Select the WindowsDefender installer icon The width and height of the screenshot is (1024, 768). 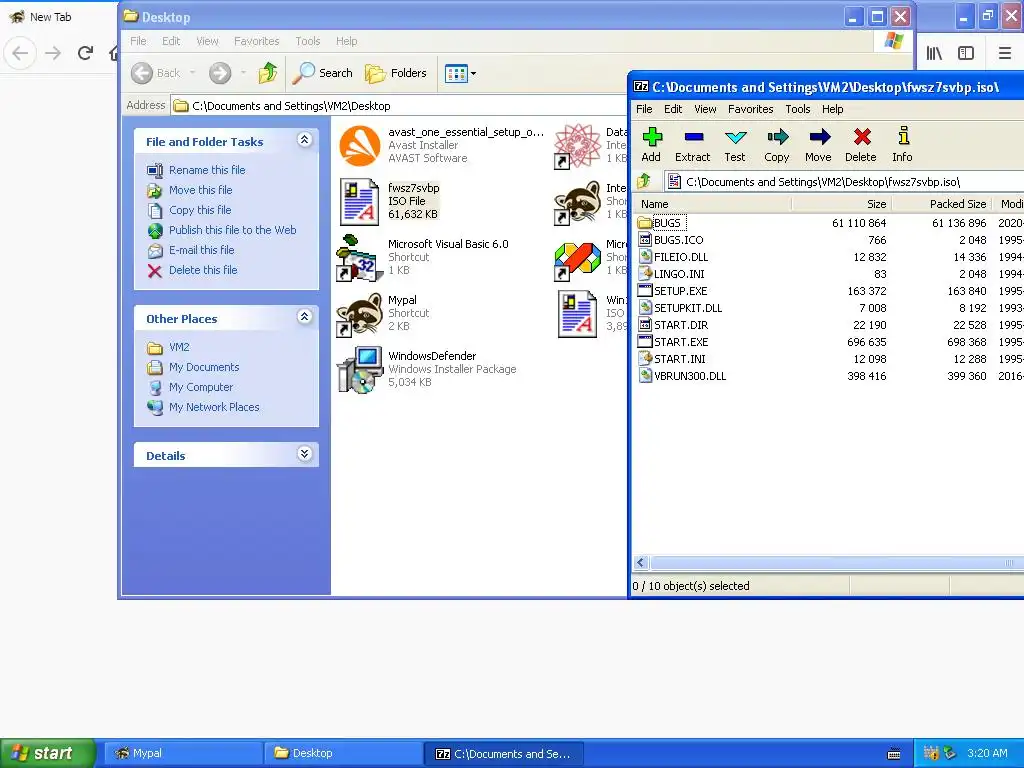click(x=359, y=370)
